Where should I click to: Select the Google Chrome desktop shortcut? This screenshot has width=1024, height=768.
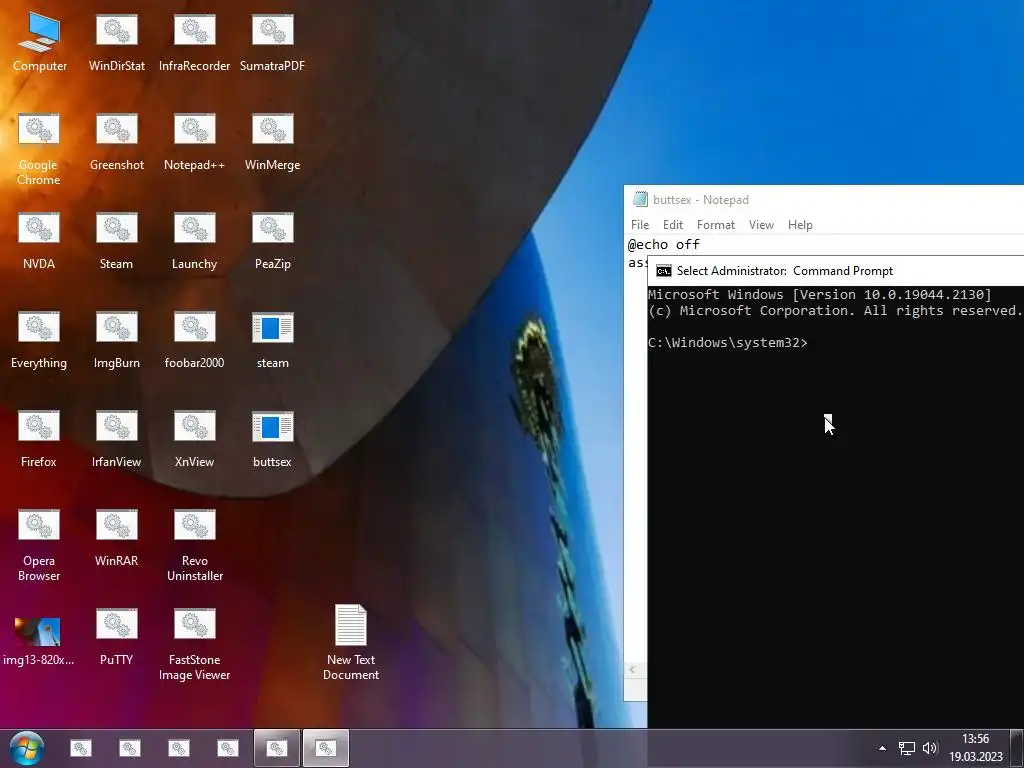[x=39, y=149]
